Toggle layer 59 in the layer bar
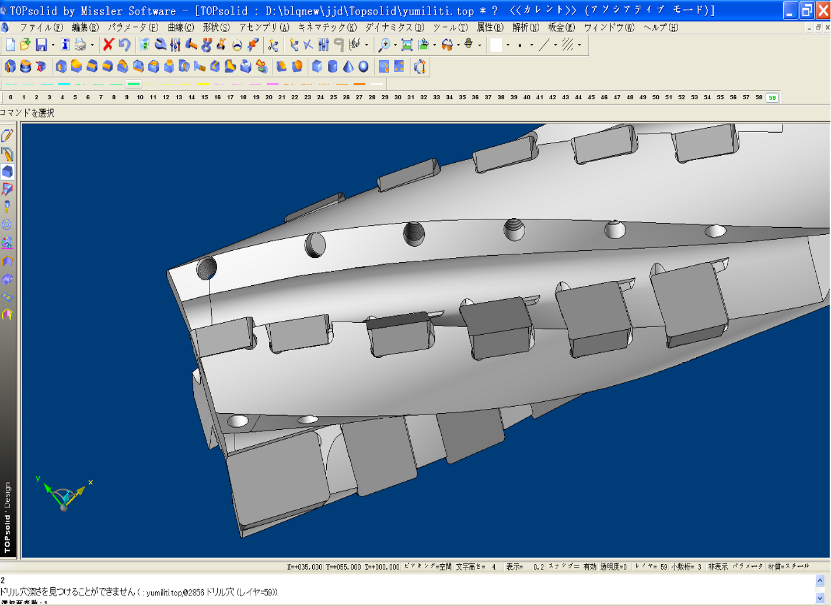 (772, 97)
